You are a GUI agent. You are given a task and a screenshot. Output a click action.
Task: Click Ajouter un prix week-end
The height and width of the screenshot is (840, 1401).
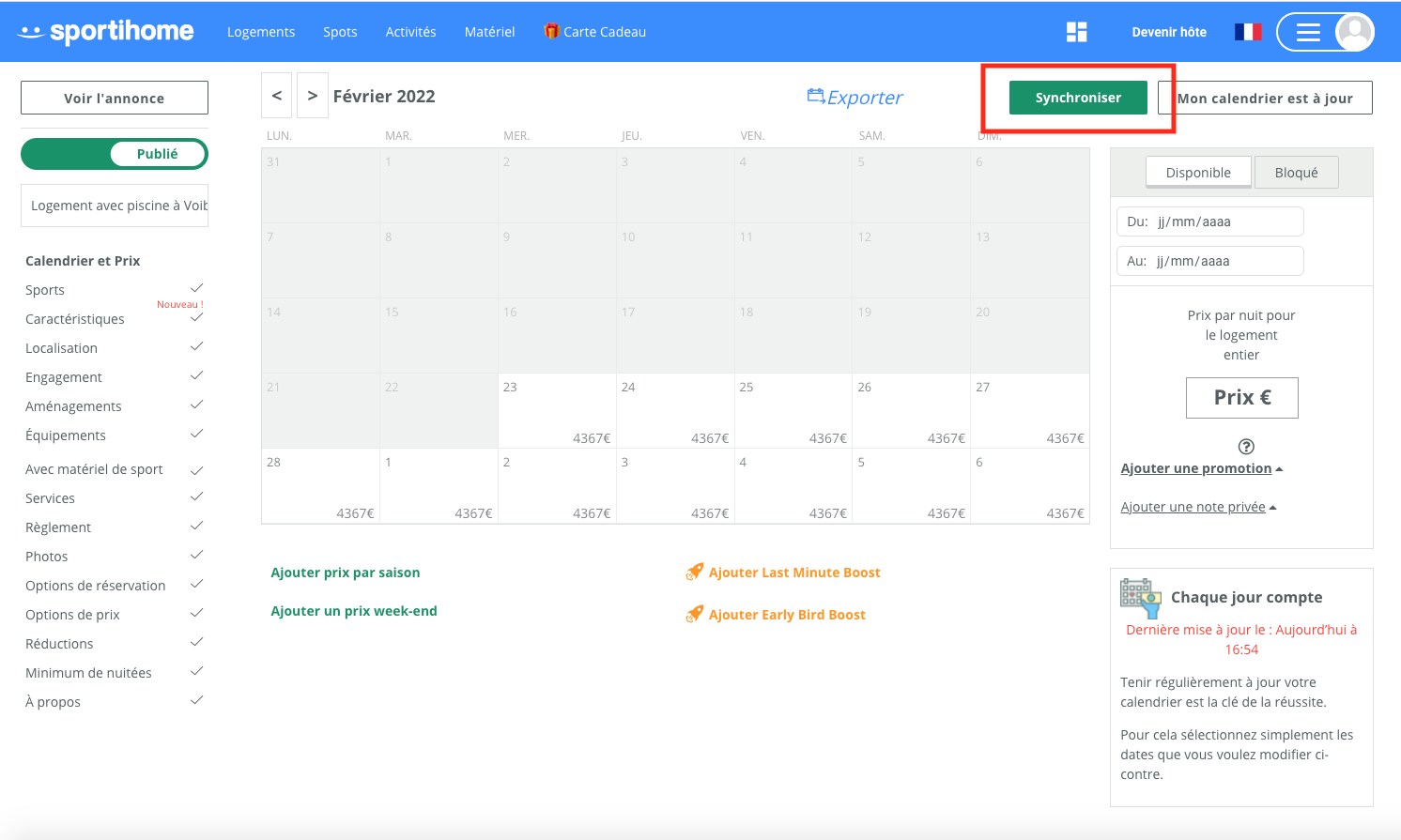coord(354,611)
